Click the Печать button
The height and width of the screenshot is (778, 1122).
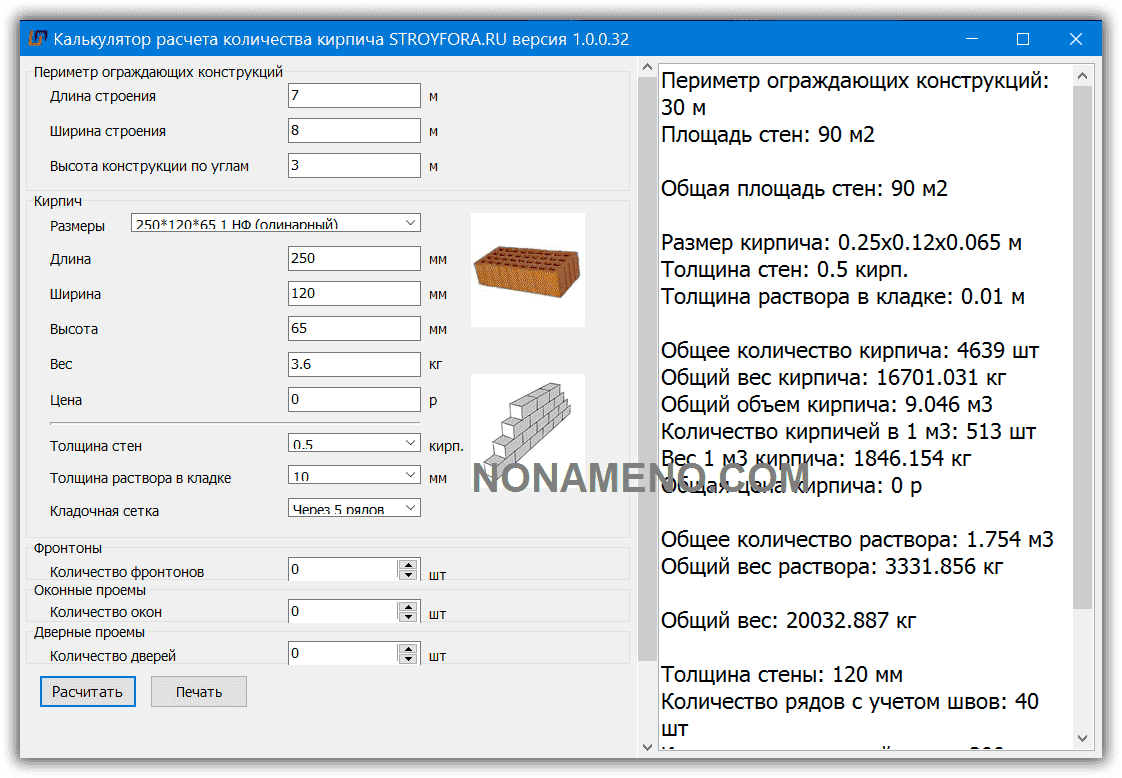pyautogui.click(x=198, y=691)
